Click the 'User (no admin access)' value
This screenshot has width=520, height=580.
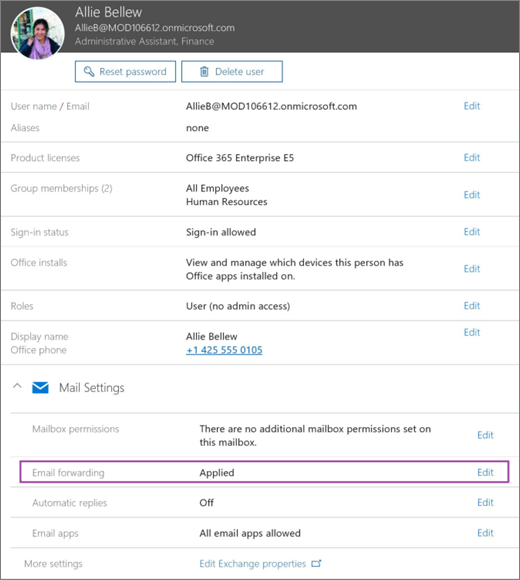point(238,306)
